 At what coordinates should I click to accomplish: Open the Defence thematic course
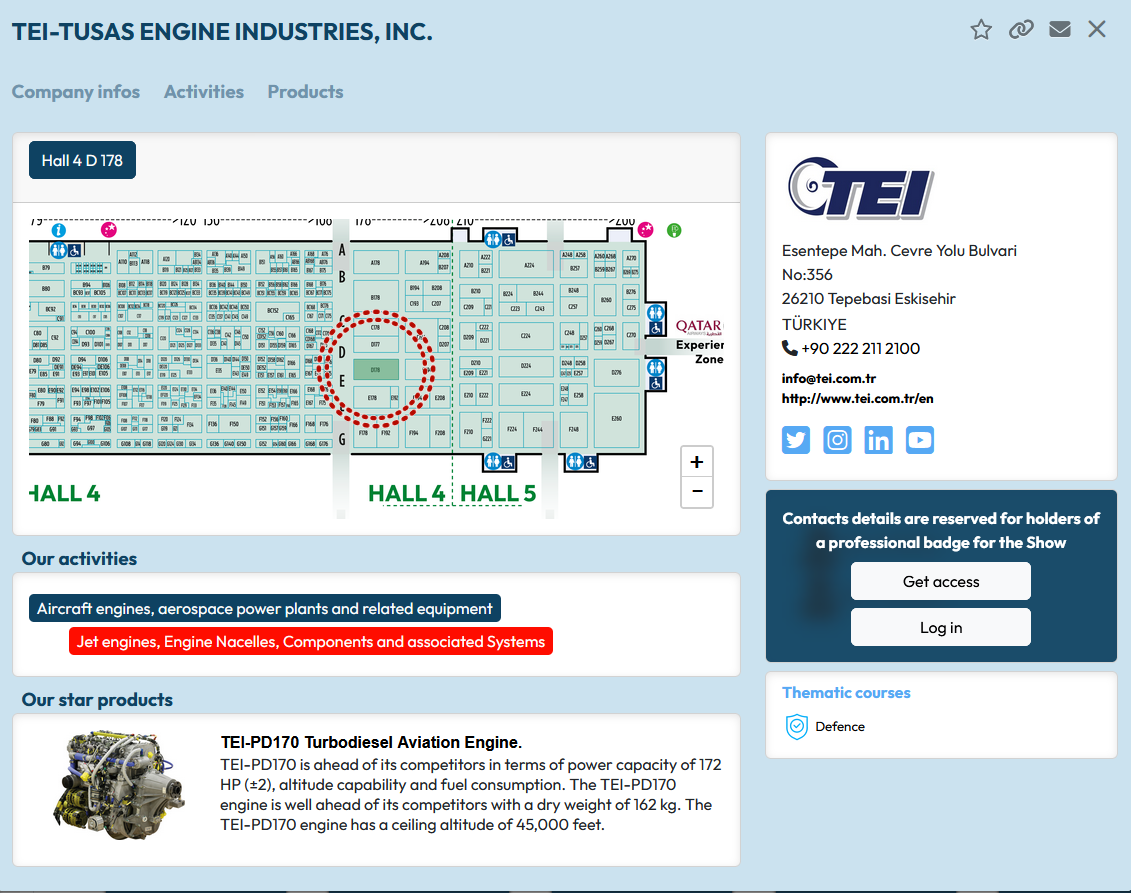pyautogui.click(x=840, y=726)
